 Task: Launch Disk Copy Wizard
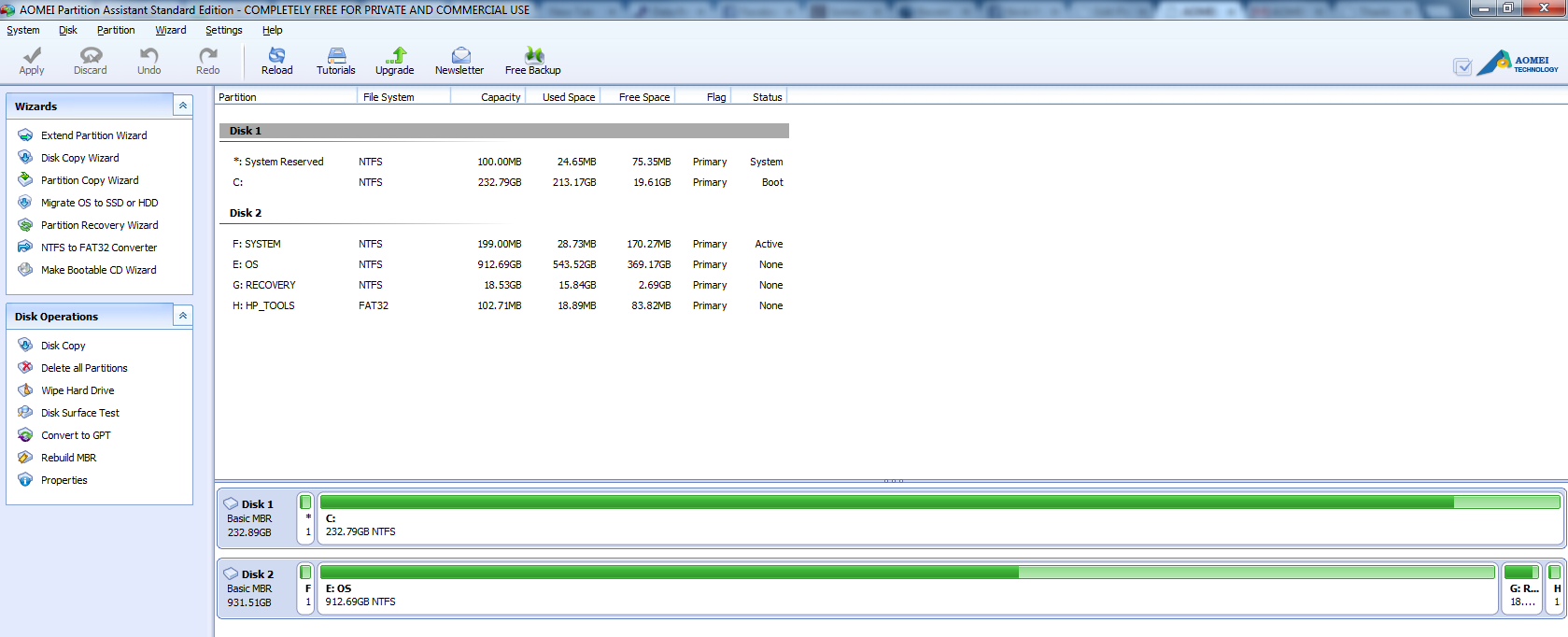point(79,158)
